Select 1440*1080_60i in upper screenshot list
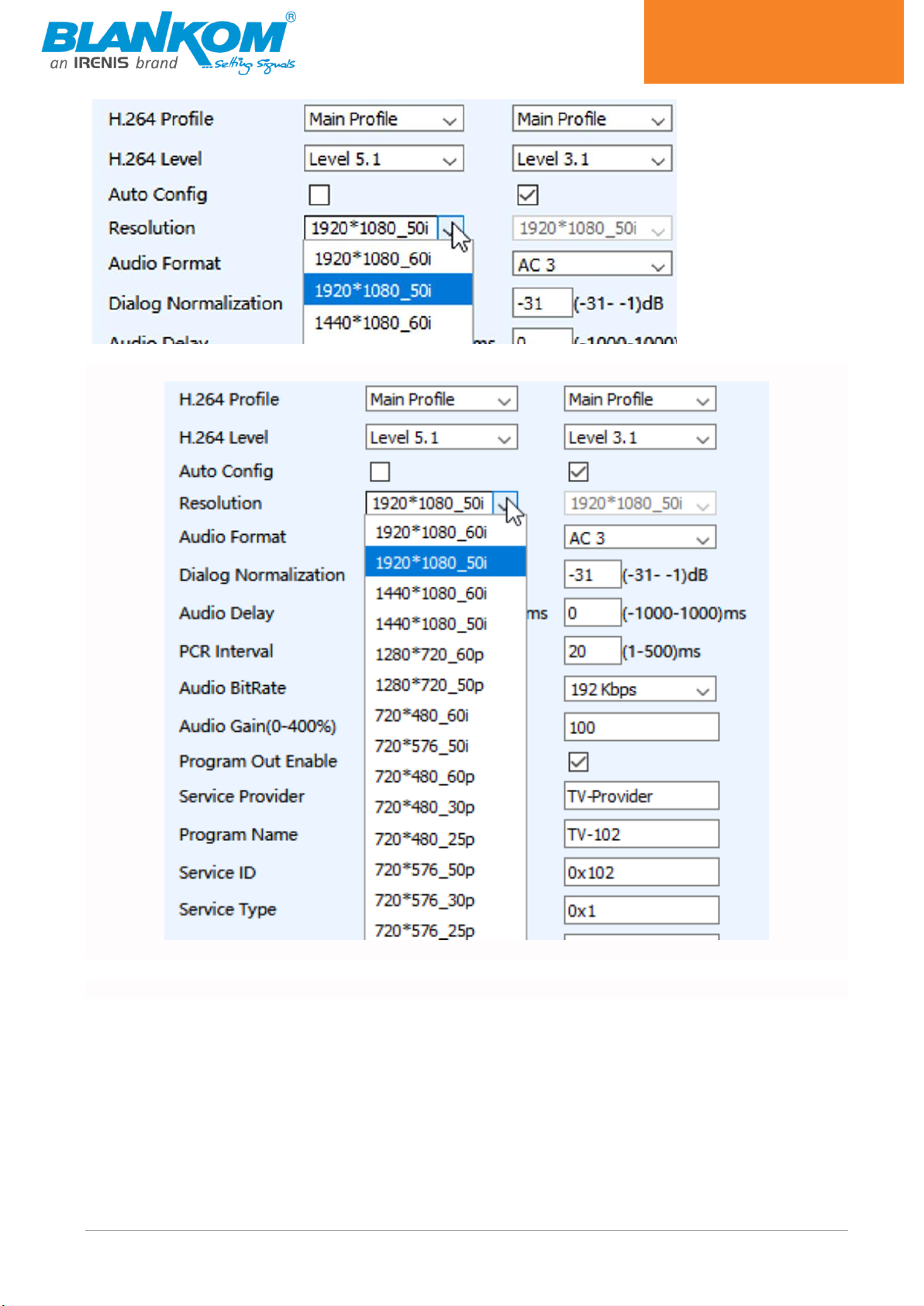The height and width of the screenshot is (1306, 924). (x=388, y=322)
